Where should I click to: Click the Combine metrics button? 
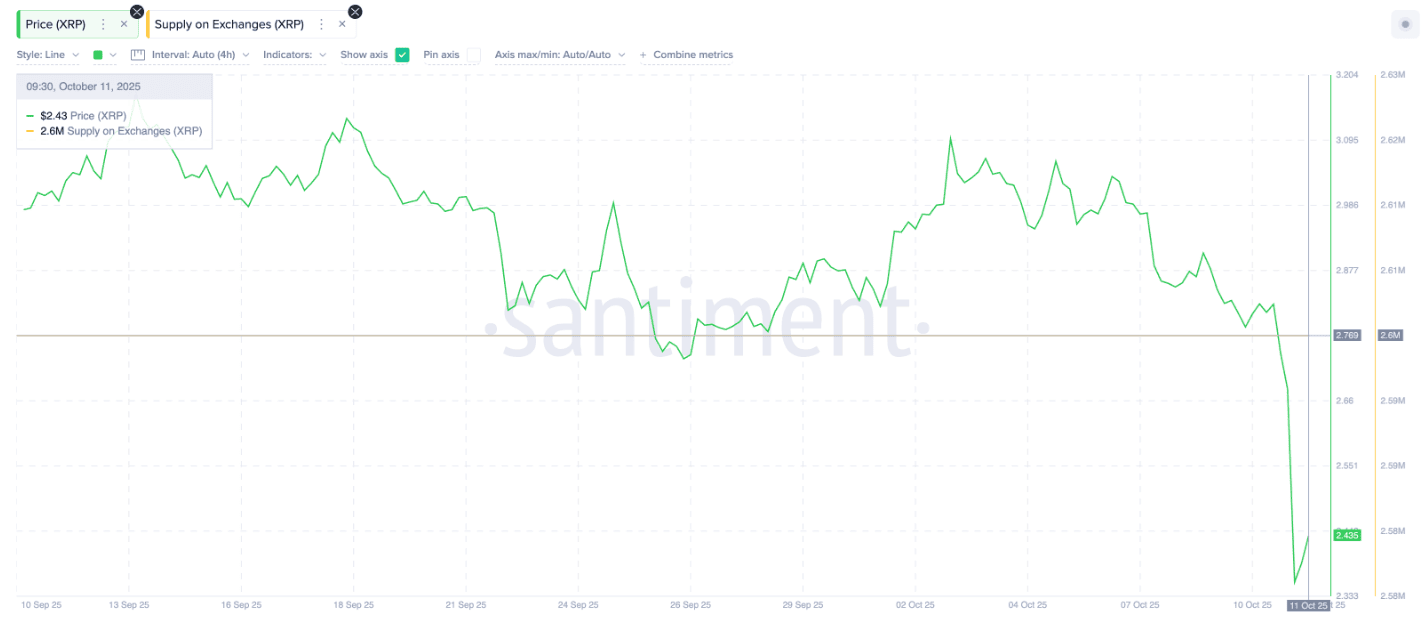692,55
